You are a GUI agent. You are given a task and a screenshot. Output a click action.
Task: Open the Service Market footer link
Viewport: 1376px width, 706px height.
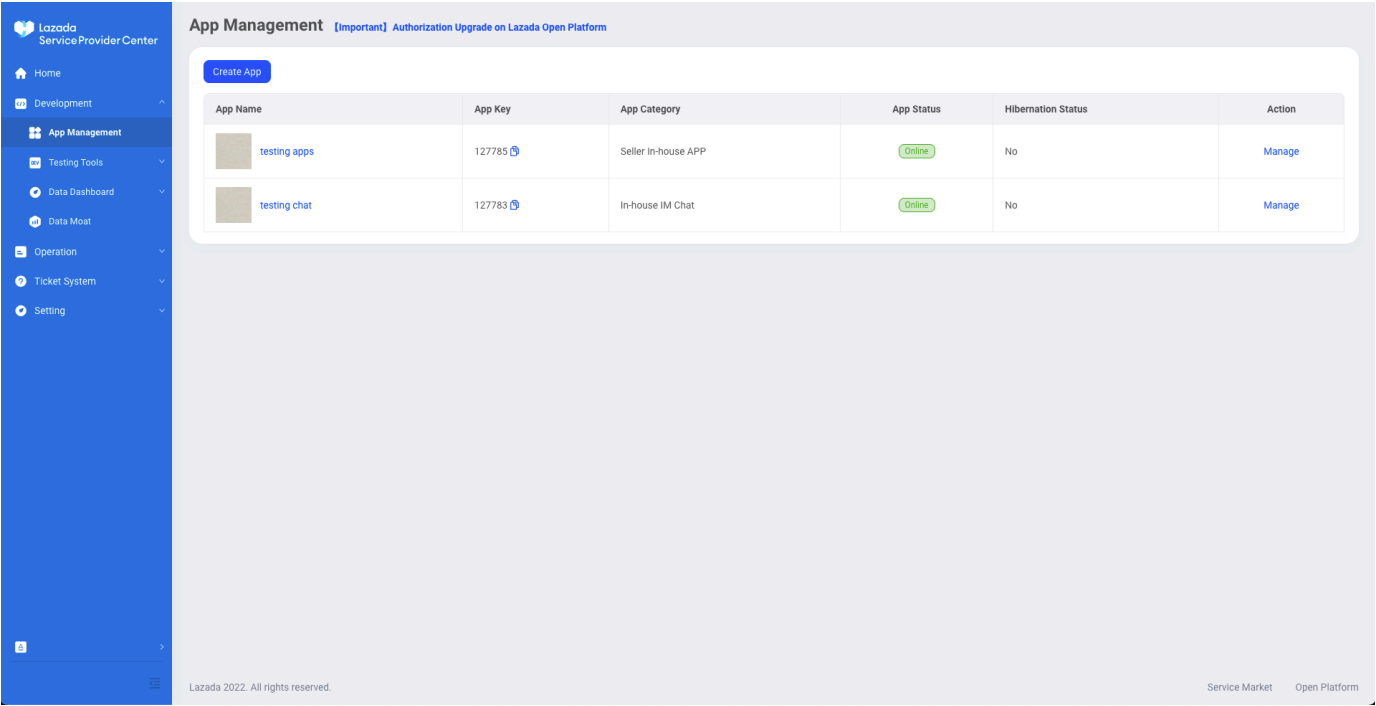click(x=1239, y=687)
